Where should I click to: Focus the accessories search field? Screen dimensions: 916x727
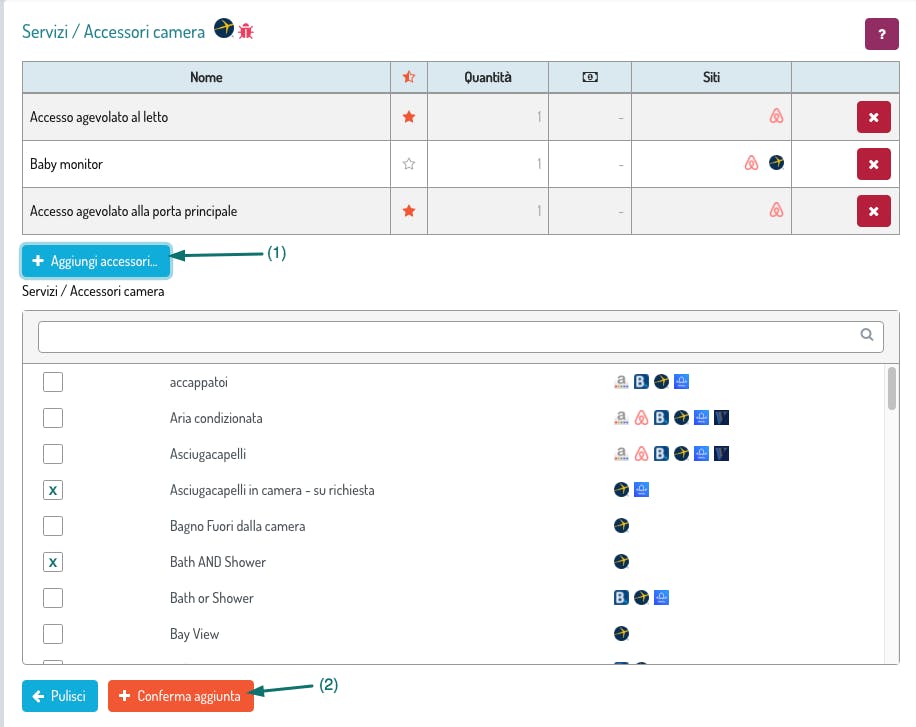(x=460, y=337)
